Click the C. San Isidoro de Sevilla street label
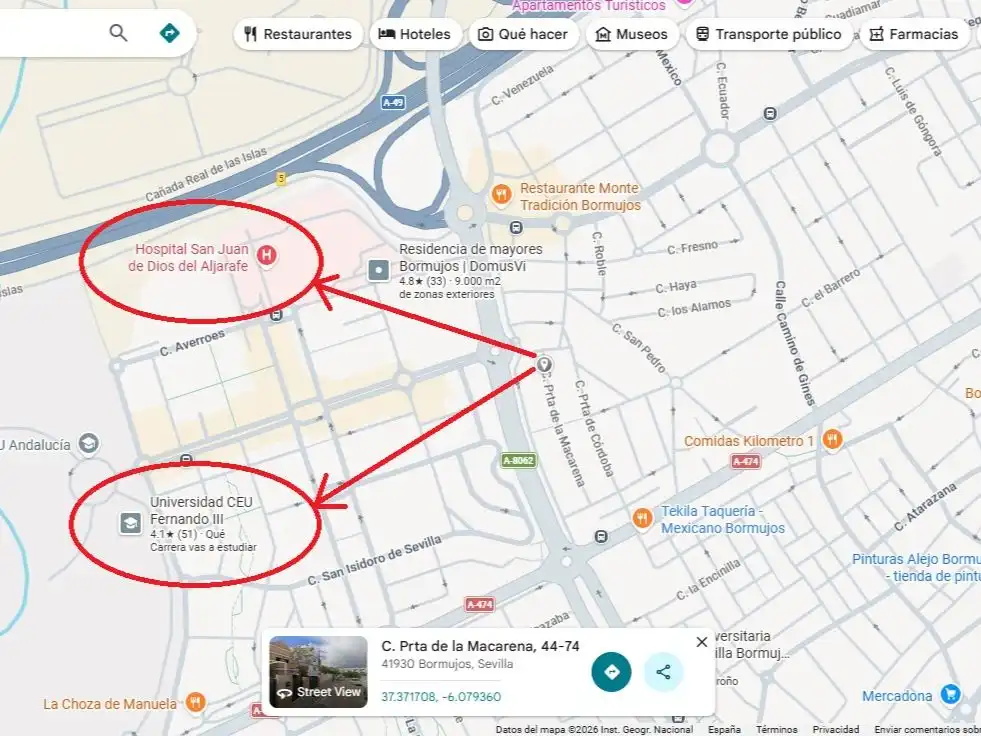The image size is (981, 736). tap(374, 560)
